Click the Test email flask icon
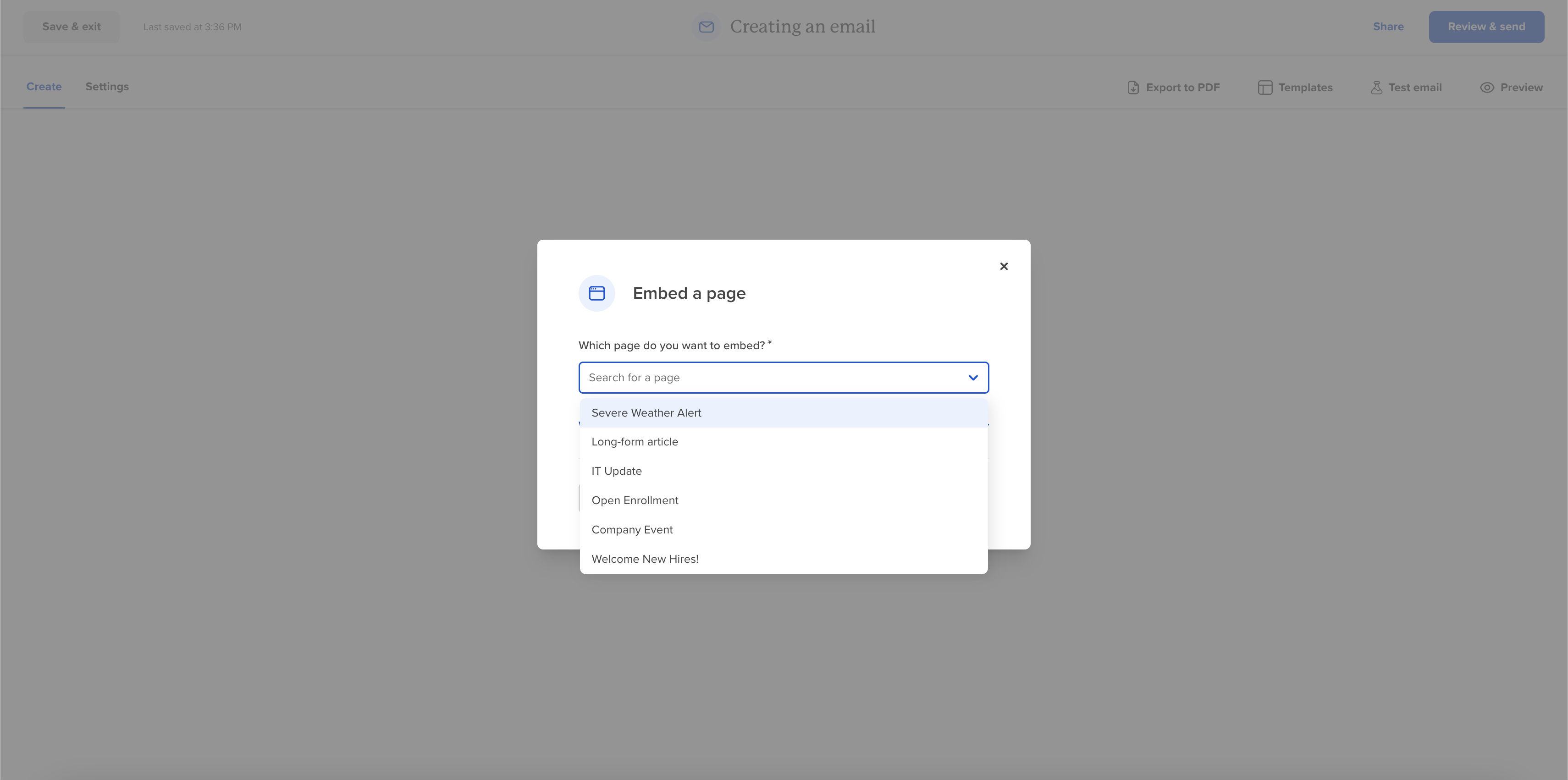Image resolution: width=1568 pixels, height=780 pixels. [x=1376, y=88]
